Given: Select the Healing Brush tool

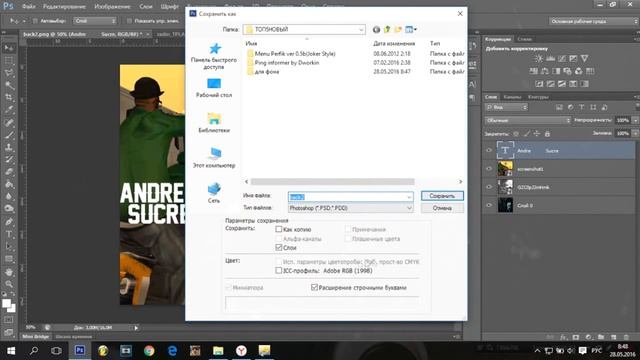Looking at the screenshot, I should [x=9, y=122].
